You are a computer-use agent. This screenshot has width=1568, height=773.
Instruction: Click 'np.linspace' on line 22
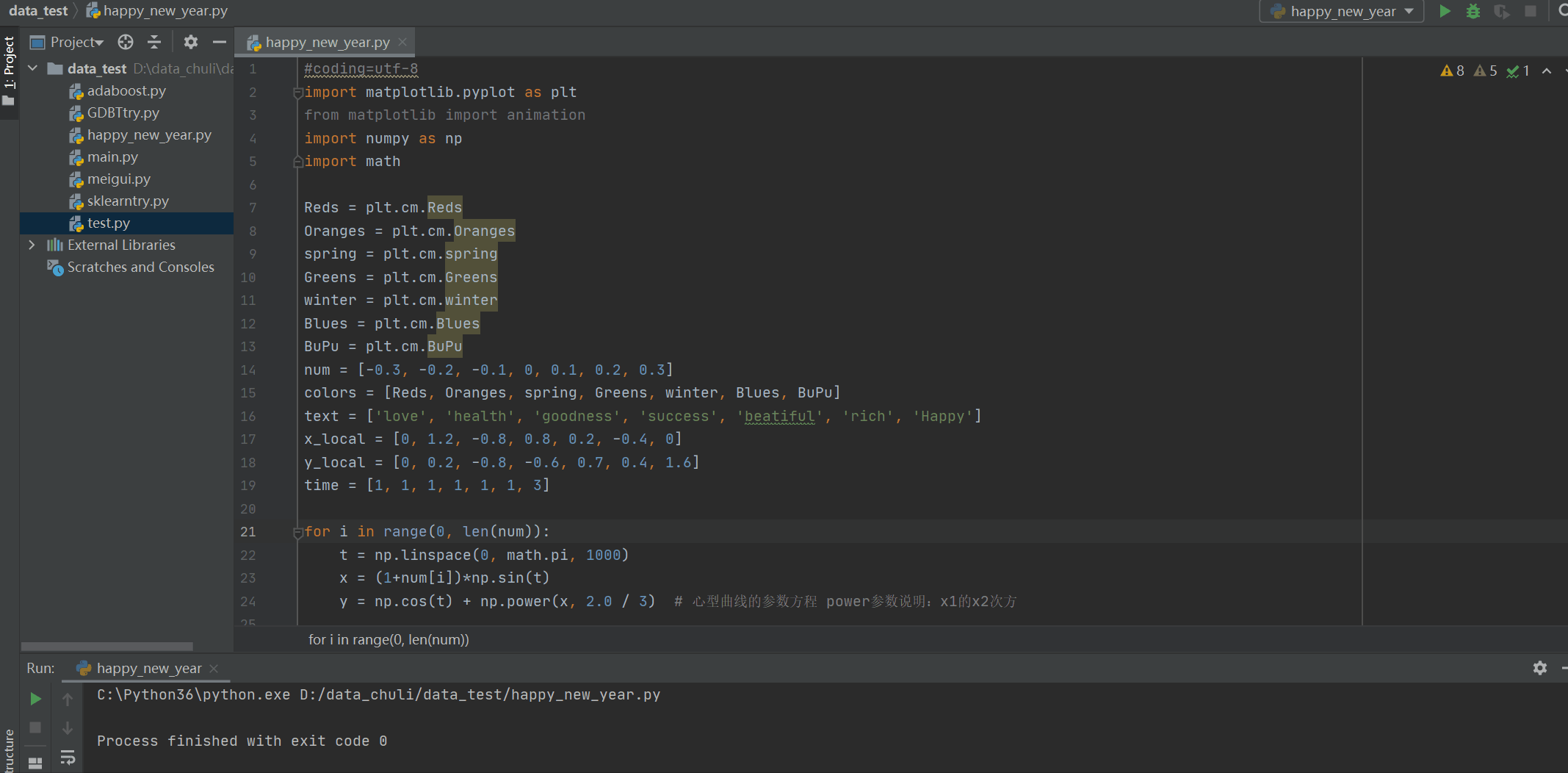[422, 555]
